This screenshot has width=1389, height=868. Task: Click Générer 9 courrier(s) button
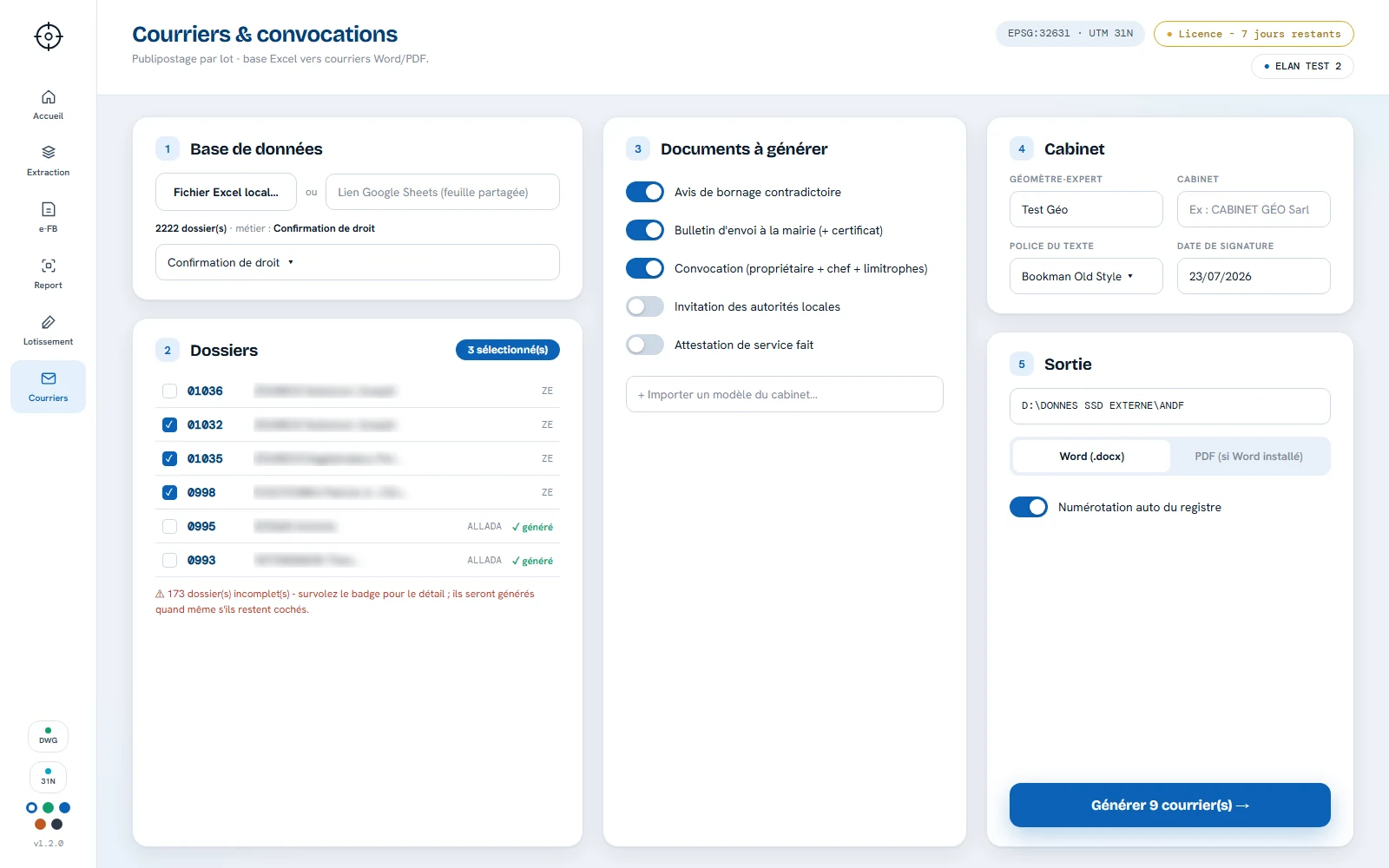(1170, 806)
